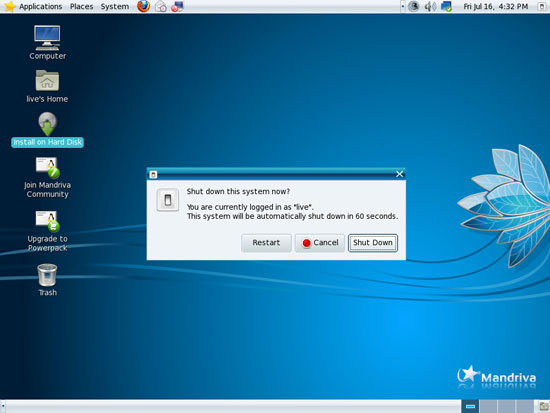Open the System menu
Screen dimensions: 550x413
(115, 6)
